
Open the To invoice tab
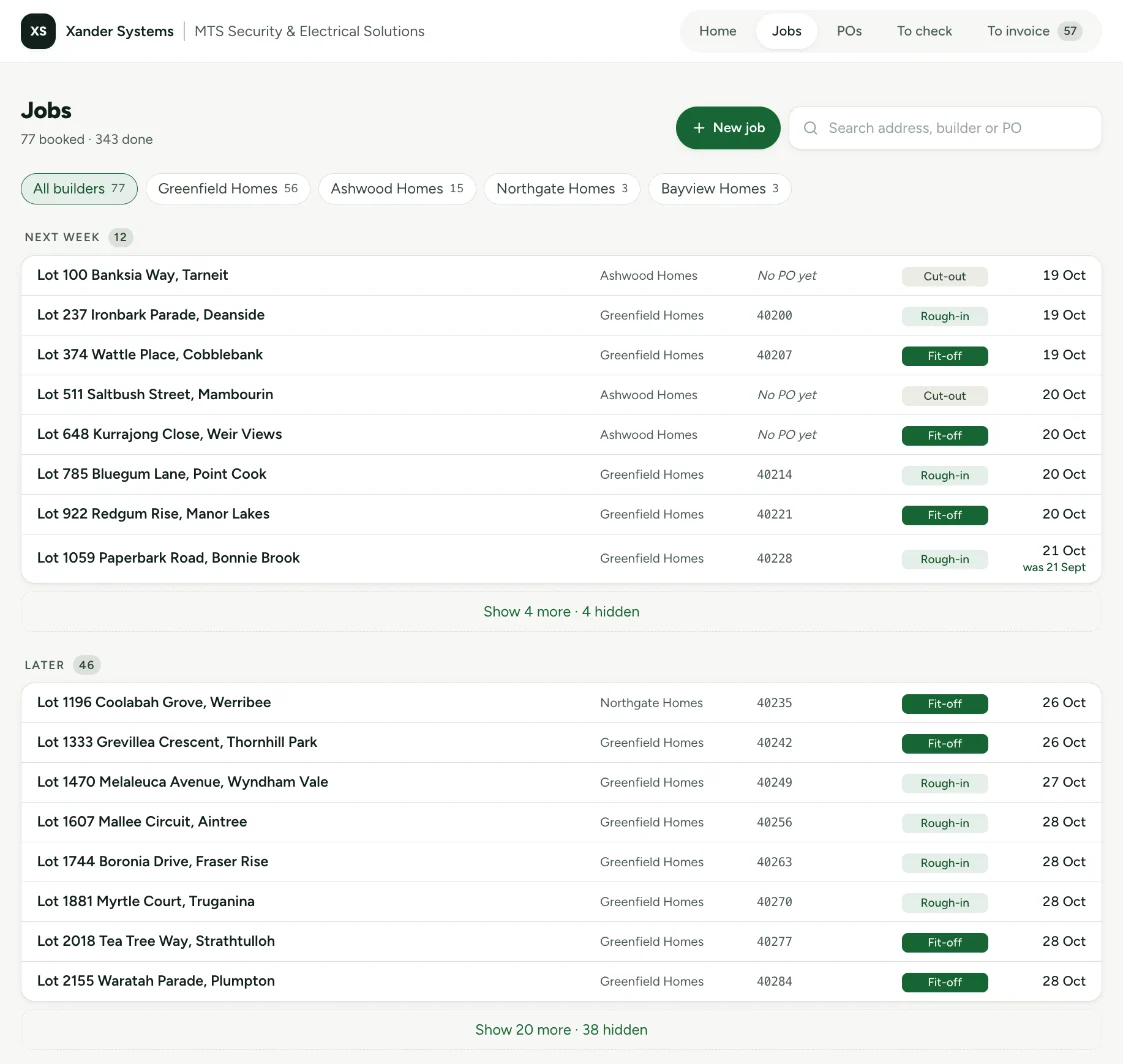(x=1034, y=32)
